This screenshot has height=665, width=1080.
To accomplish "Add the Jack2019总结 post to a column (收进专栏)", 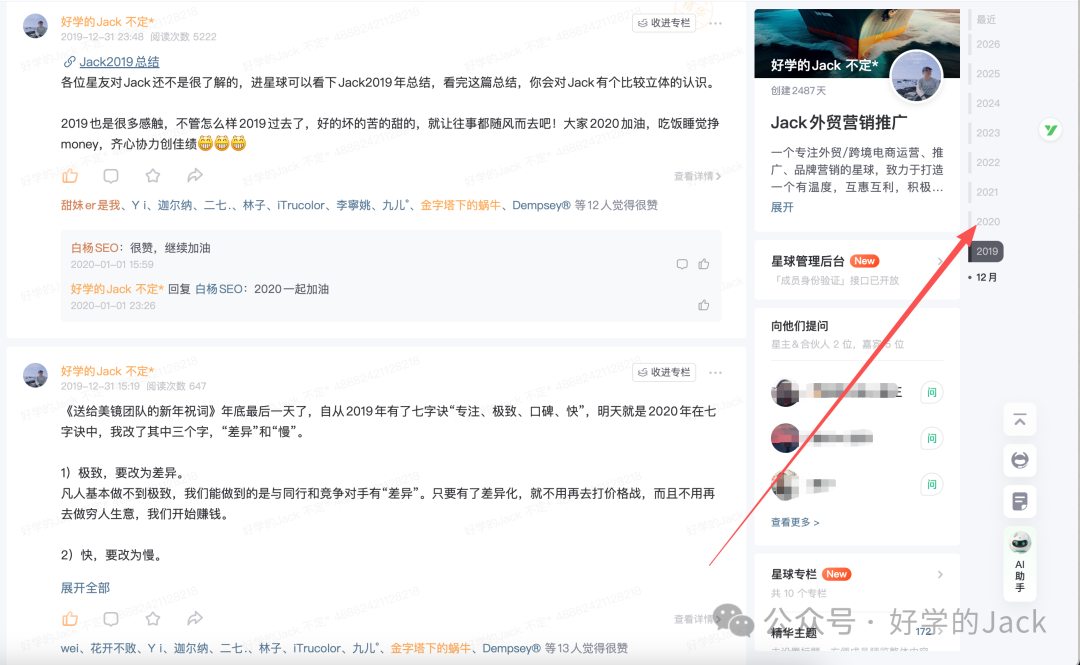I will coord(664,23).
